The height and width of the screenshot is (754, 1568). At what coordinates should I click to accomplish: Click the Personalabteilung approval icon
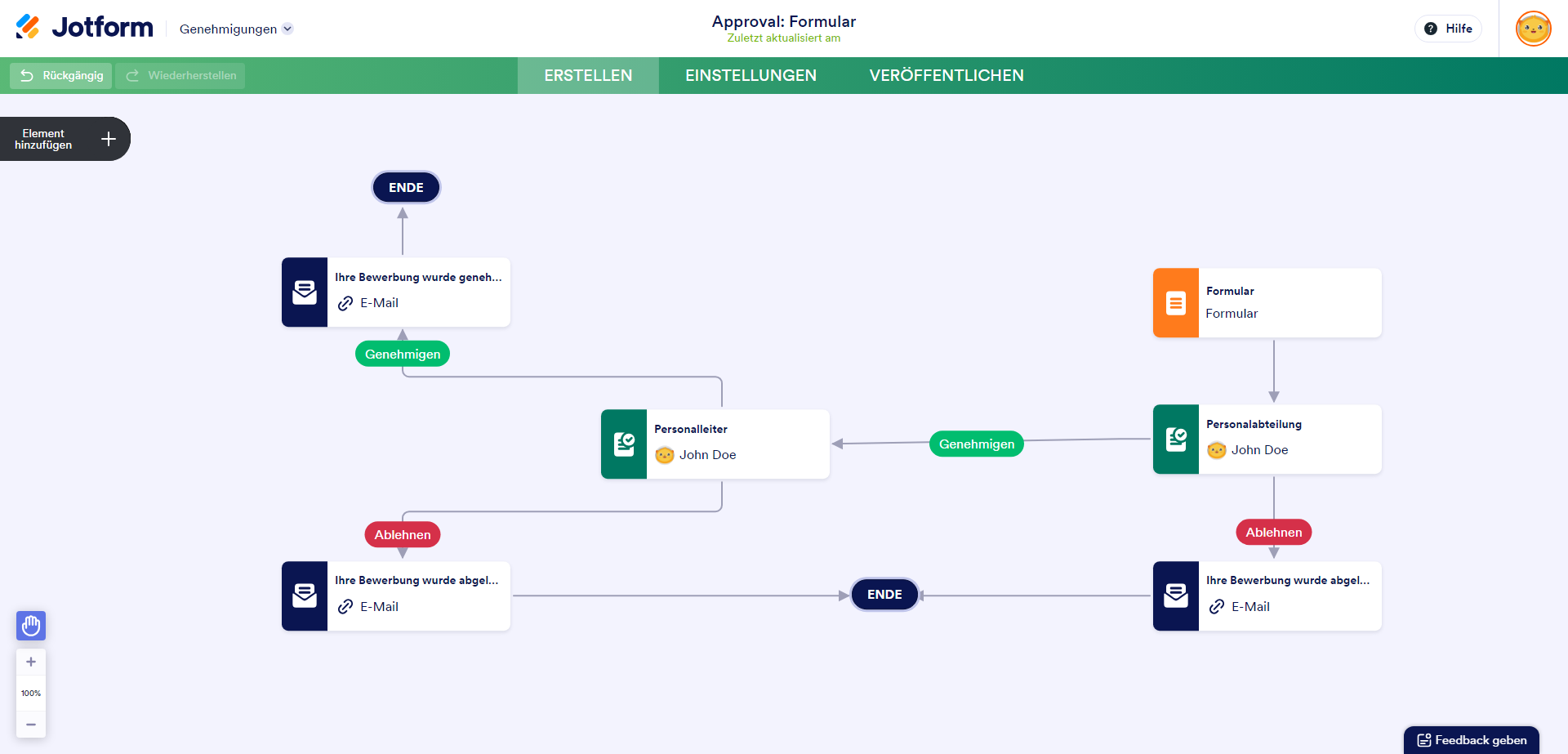point(1176,439)
